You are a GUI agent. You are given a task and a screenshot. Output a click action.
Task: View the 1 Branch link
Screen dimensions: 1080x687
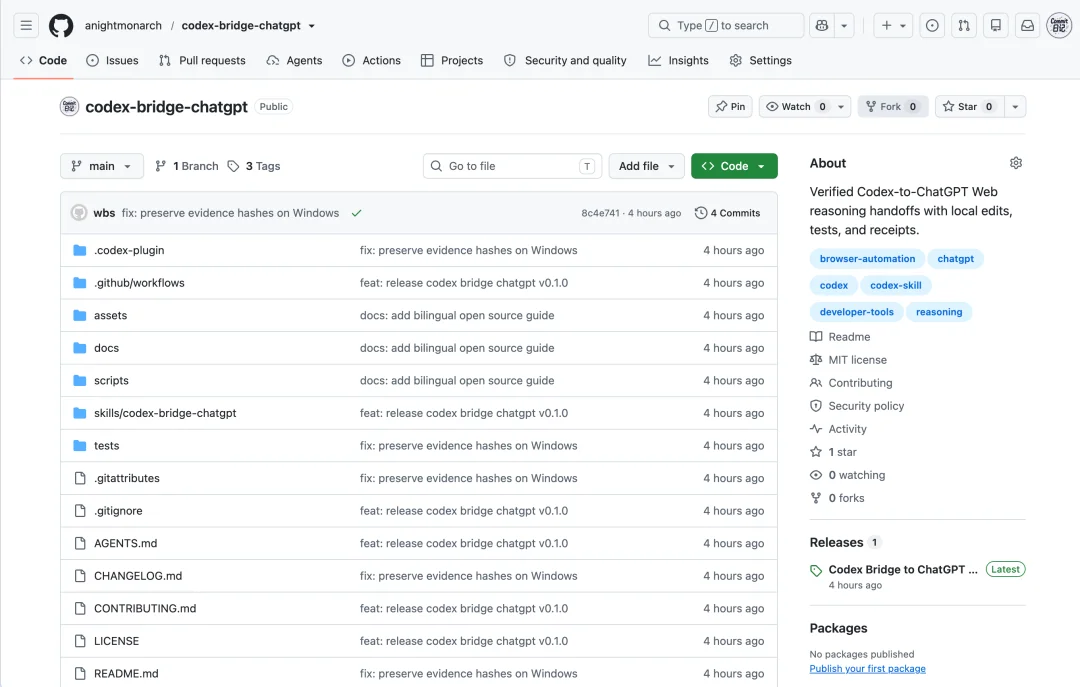[x=187, y=166]
